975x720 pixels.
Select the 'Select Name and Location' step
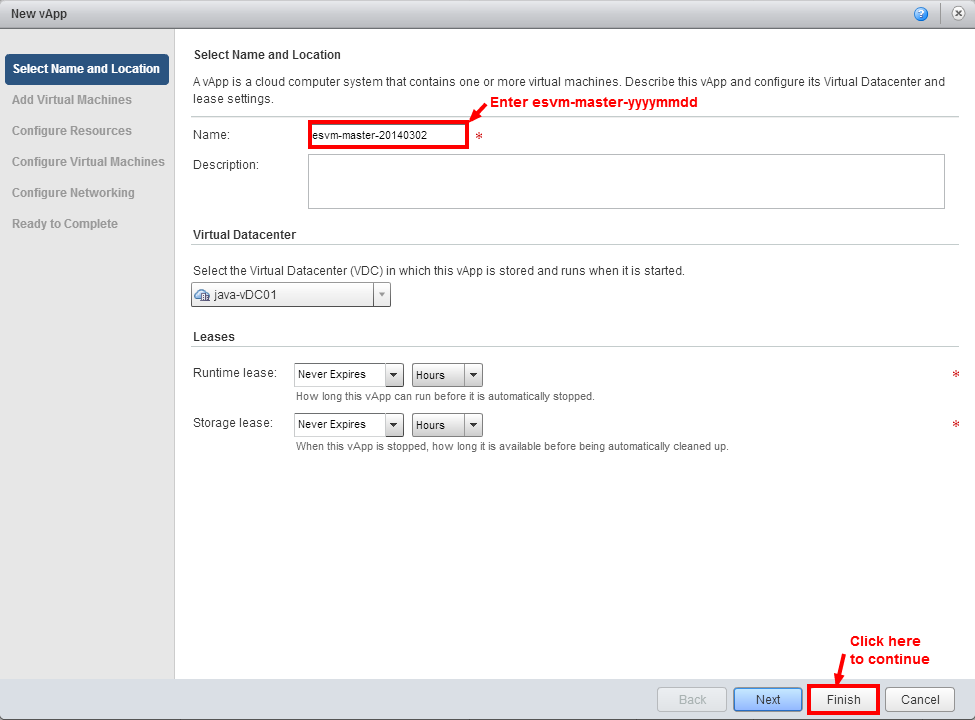tap(86, 69)
